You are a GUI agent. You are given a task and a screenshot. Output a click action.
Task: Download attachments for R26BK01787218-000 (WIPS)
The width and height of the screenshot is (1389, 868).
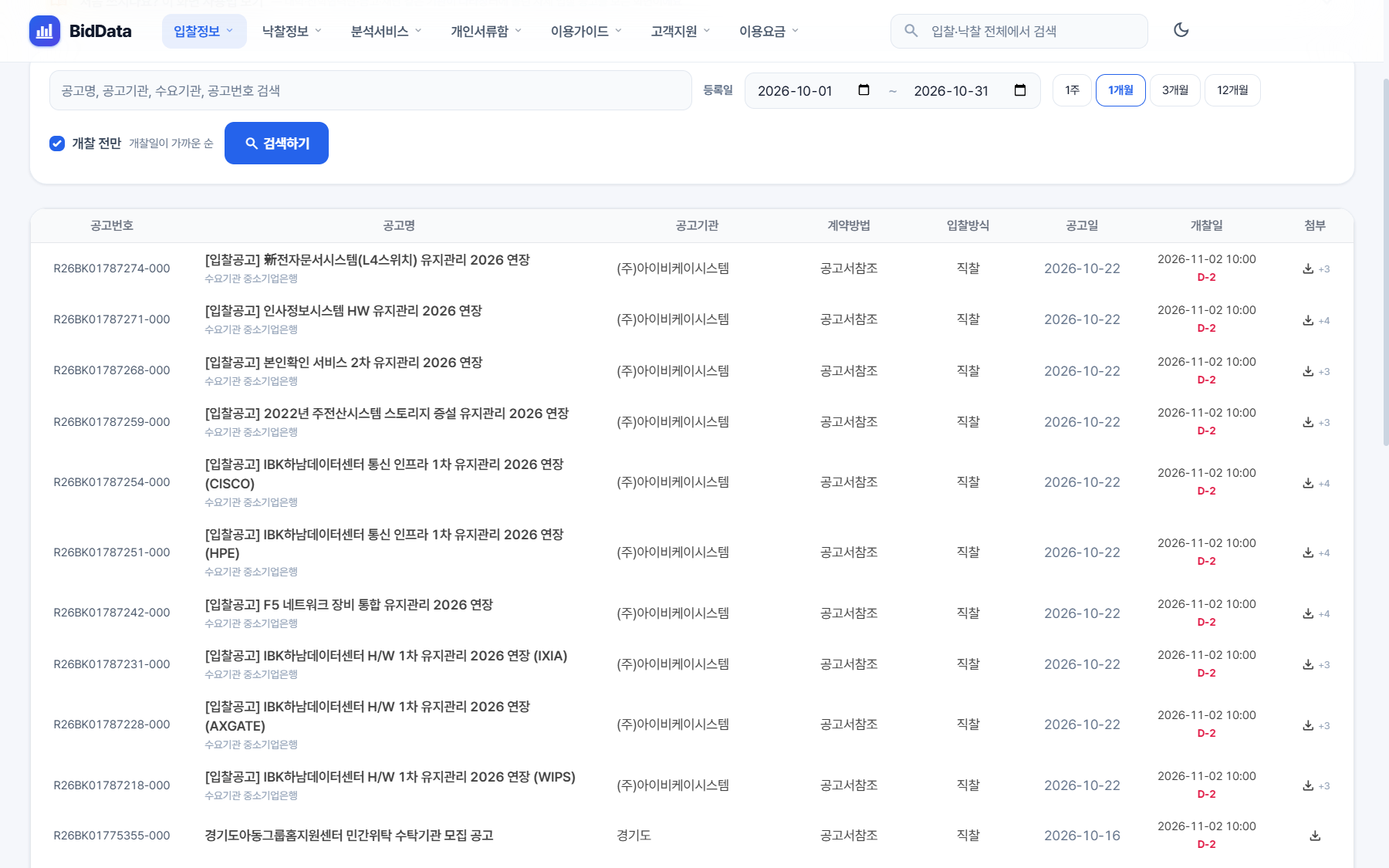pos(1308,785)
